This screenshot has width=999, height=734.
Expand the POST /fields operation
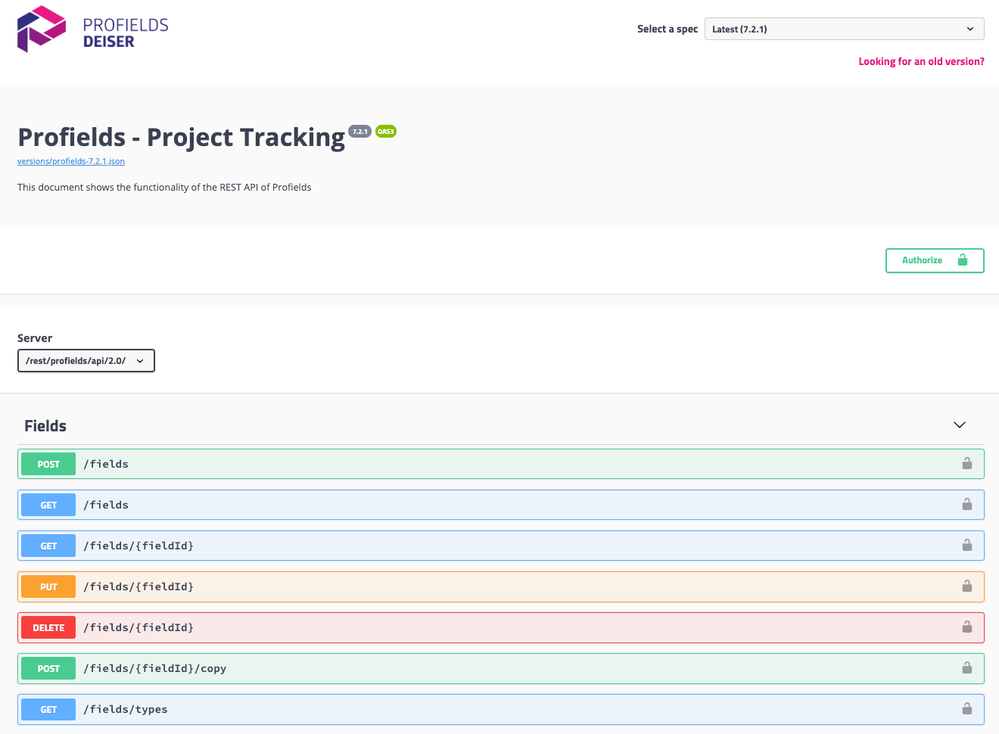[x=501, y=464]
